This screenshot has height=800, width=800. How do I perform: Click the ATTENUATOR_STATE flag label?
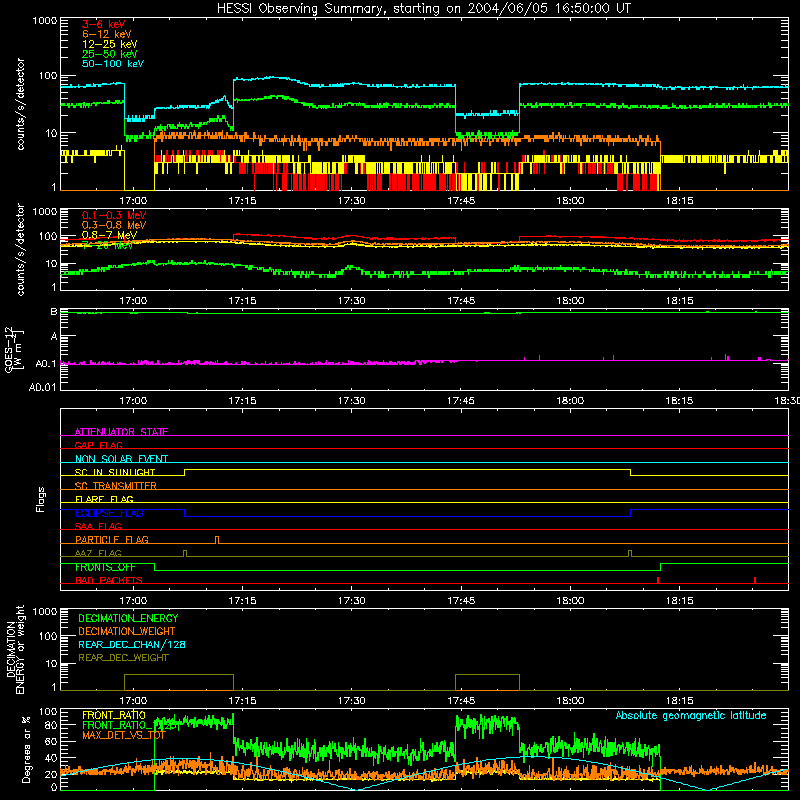click(x=121, y=432)
